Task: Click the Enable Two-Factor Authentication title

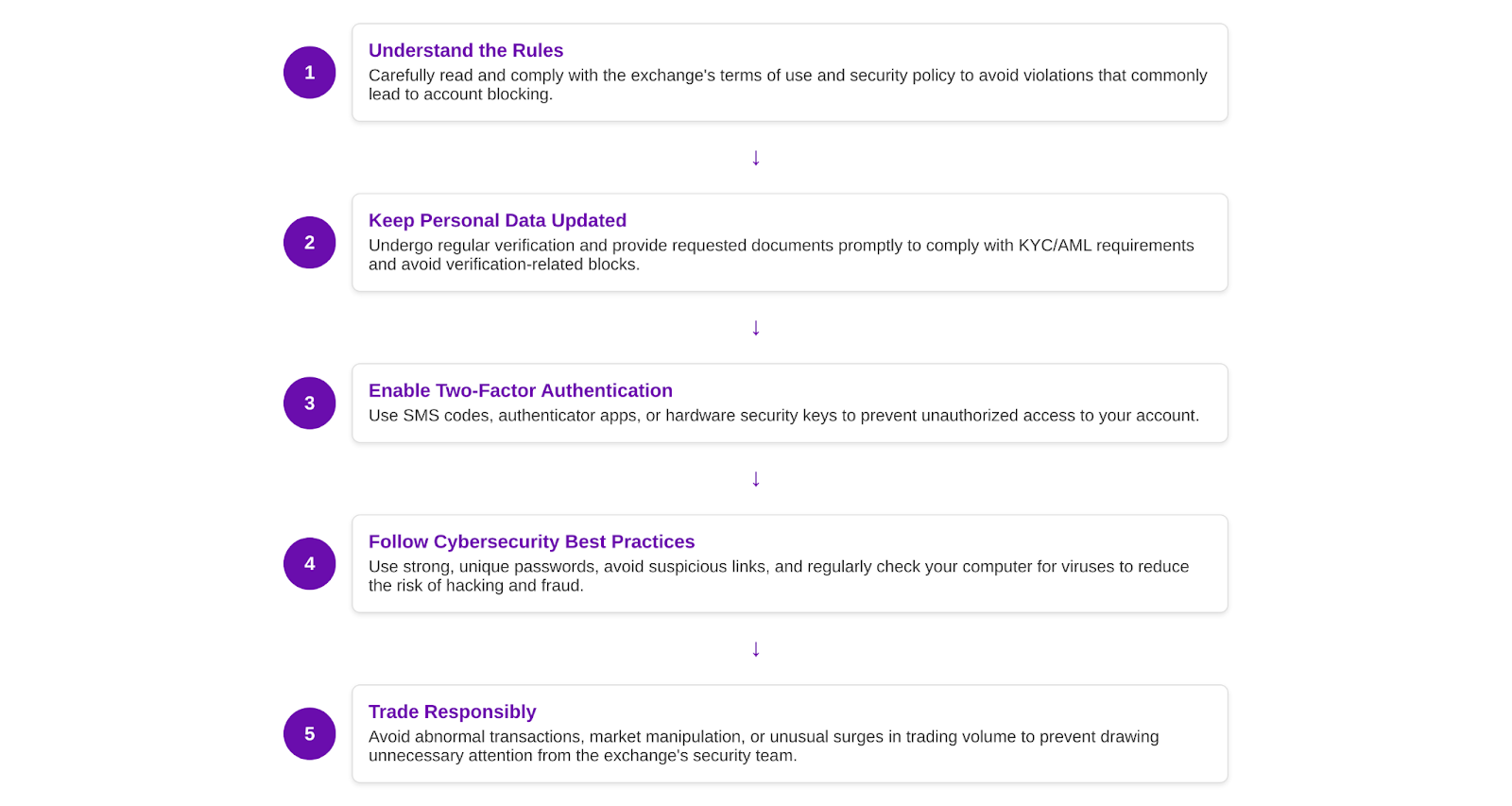Action: [521, 390]
